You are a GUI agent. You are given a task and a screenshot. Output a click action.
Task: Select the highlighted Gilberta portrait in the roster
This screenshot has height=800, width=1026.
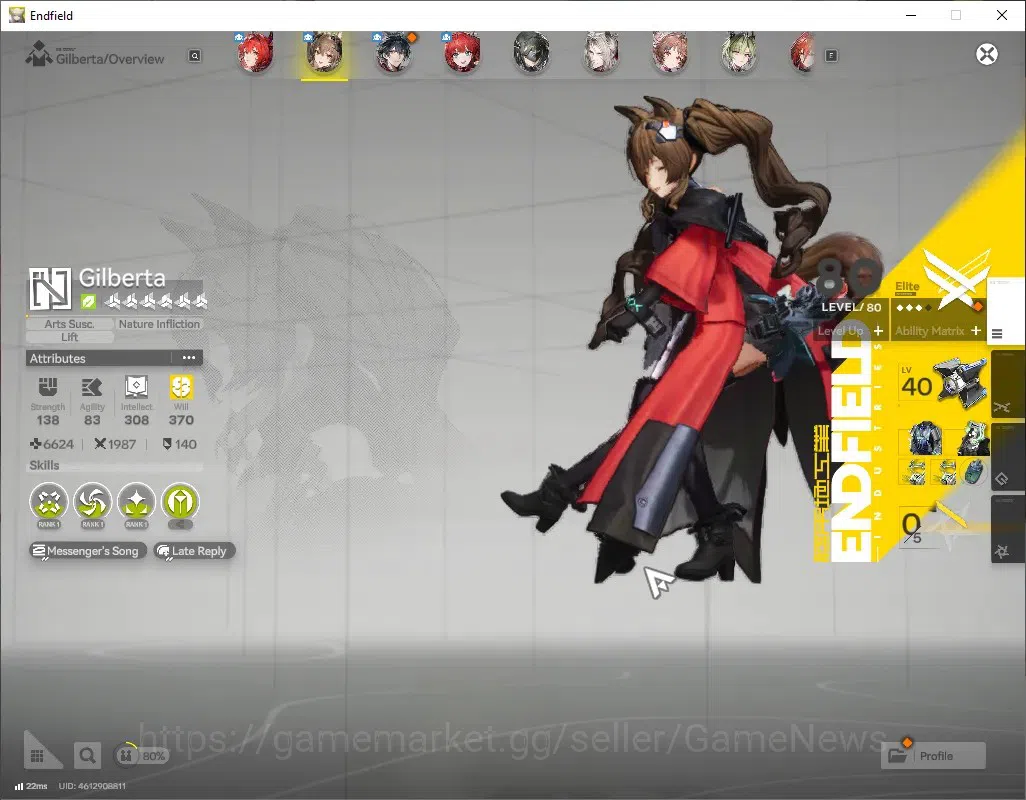click(325, 53)
